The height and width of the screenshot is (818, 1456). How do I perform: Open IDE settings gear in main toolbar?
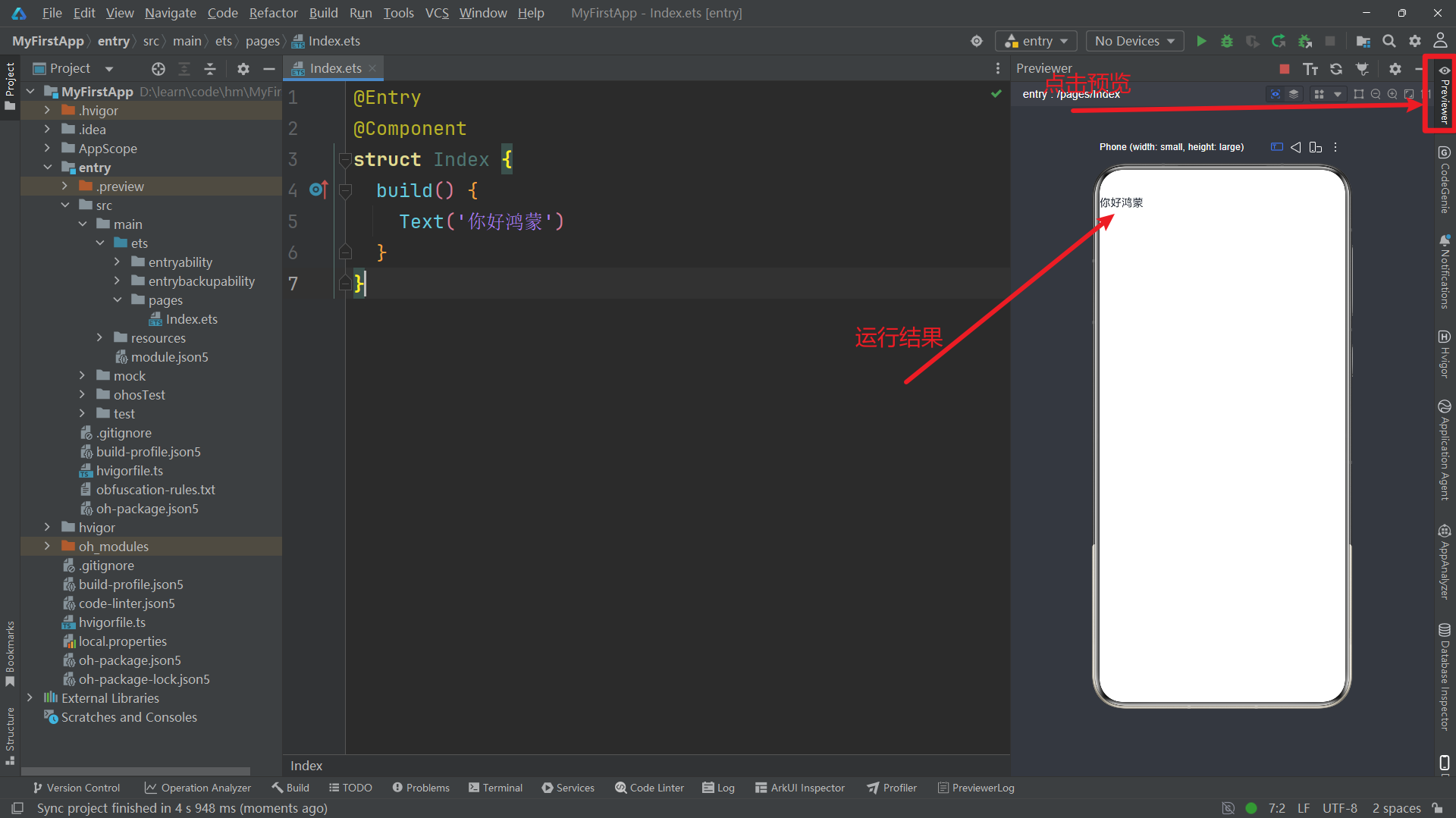click(x=1415, y=41)
